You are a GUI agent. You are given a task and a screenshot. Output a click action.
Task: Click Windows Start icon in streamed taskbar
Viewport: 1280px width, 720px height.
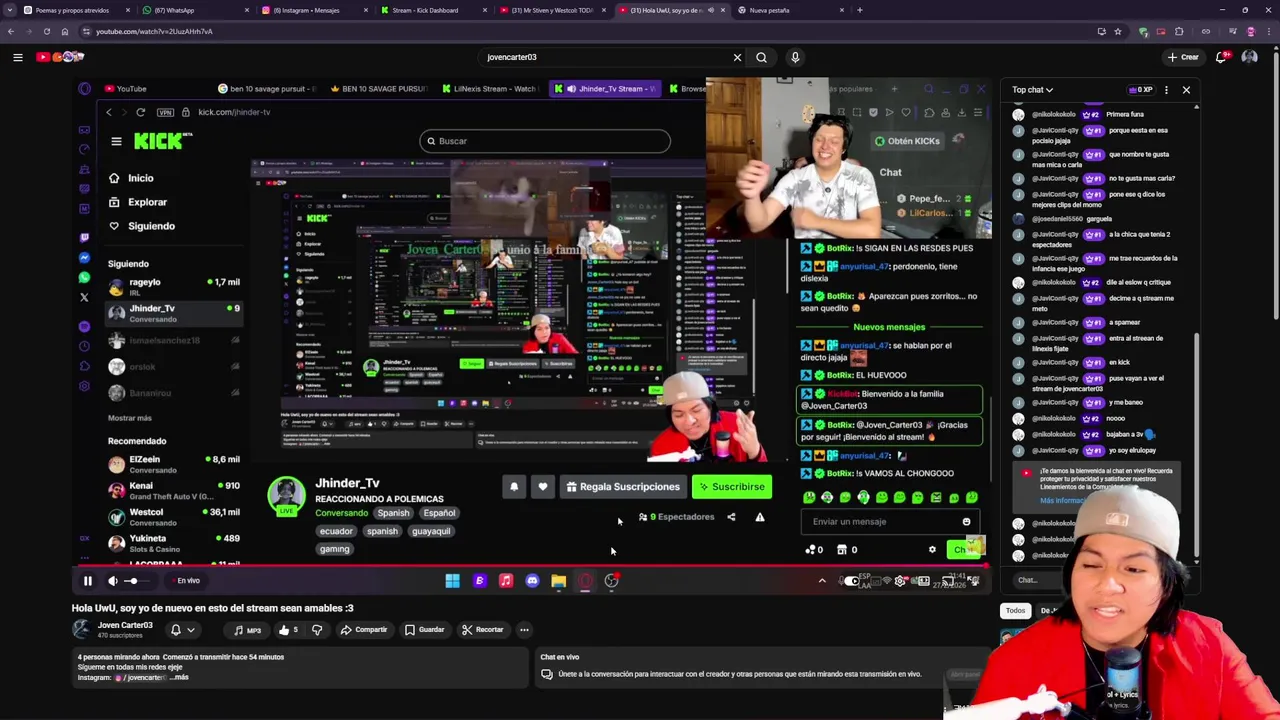[x=452, y=581]
